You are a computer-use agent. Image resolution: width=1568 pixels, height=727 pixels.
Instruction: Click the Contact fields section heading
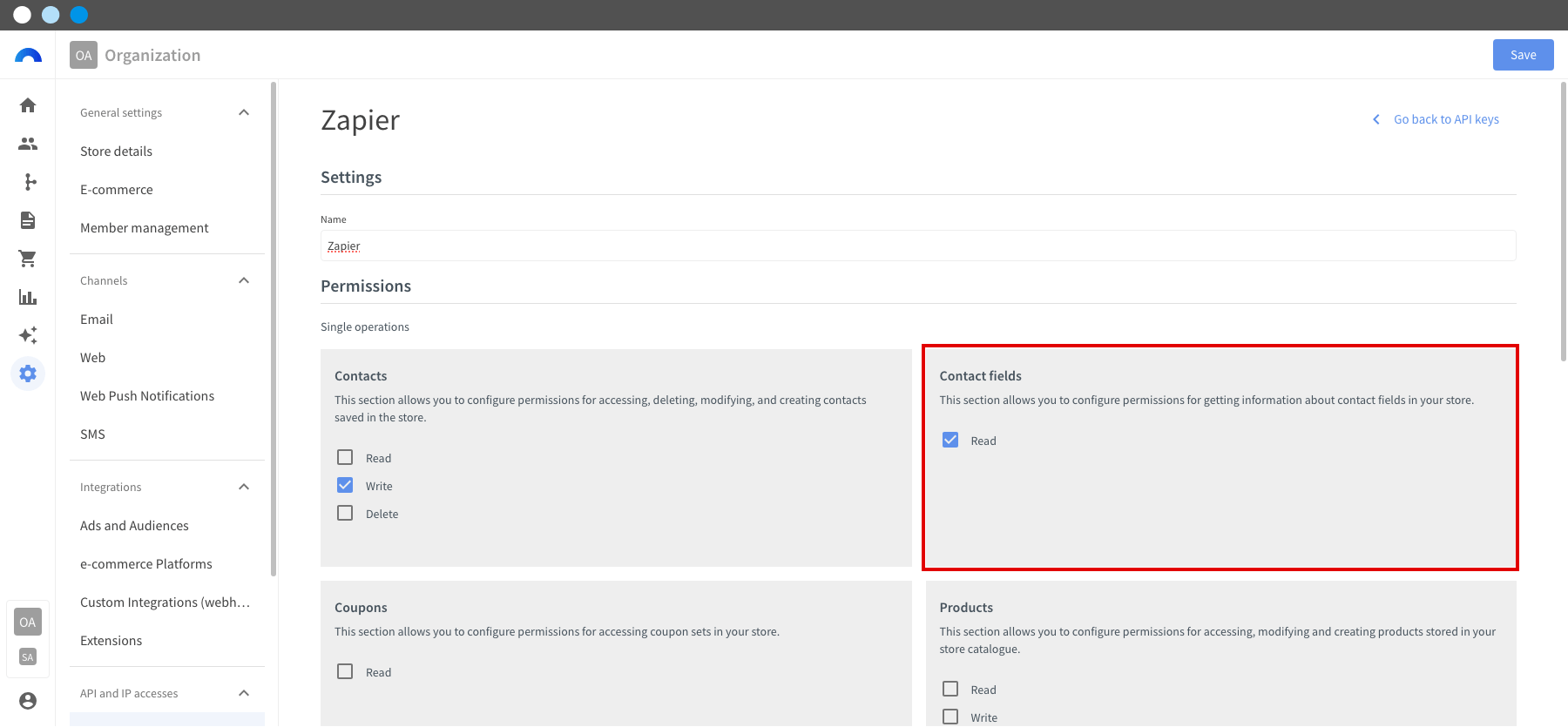[x=980, y=376]
